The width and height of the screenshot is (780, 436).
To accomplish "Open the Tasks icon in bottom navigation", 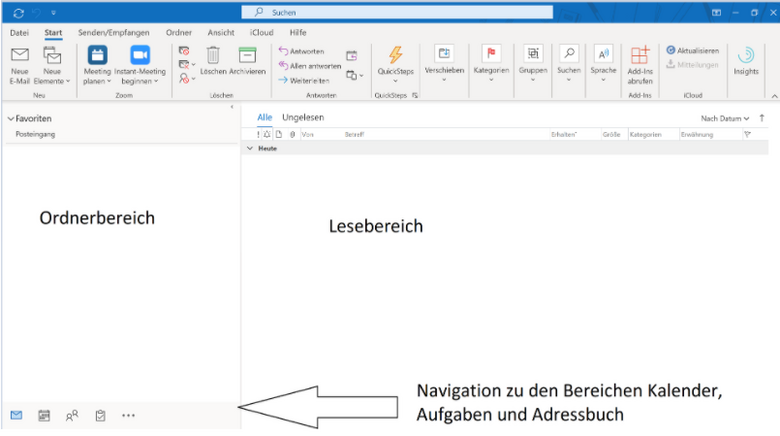I will [100, 415].
